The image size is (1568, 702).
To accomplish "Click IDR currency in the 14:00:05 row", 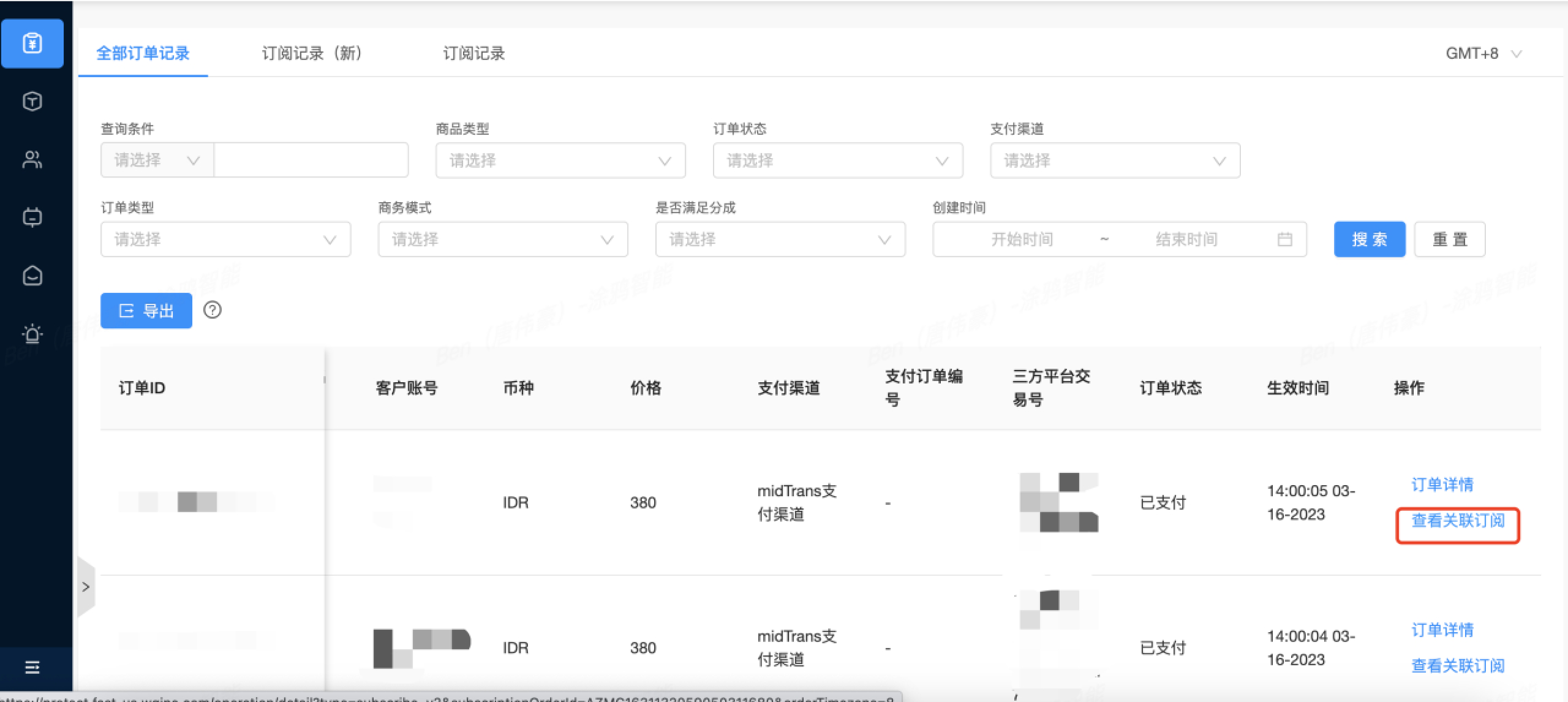I will [x=515, y=503].
